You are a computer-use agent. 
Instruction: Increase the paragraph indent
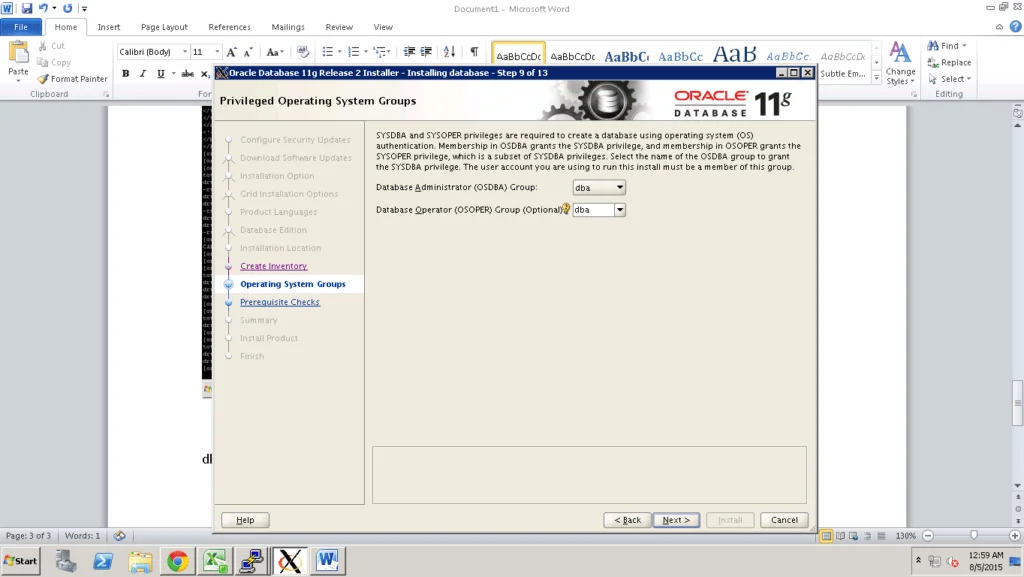426,52
